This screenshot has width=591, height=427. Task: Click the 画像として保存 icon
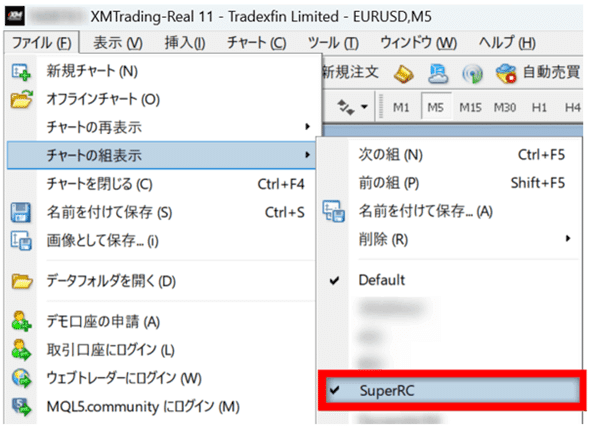point(21,240)
